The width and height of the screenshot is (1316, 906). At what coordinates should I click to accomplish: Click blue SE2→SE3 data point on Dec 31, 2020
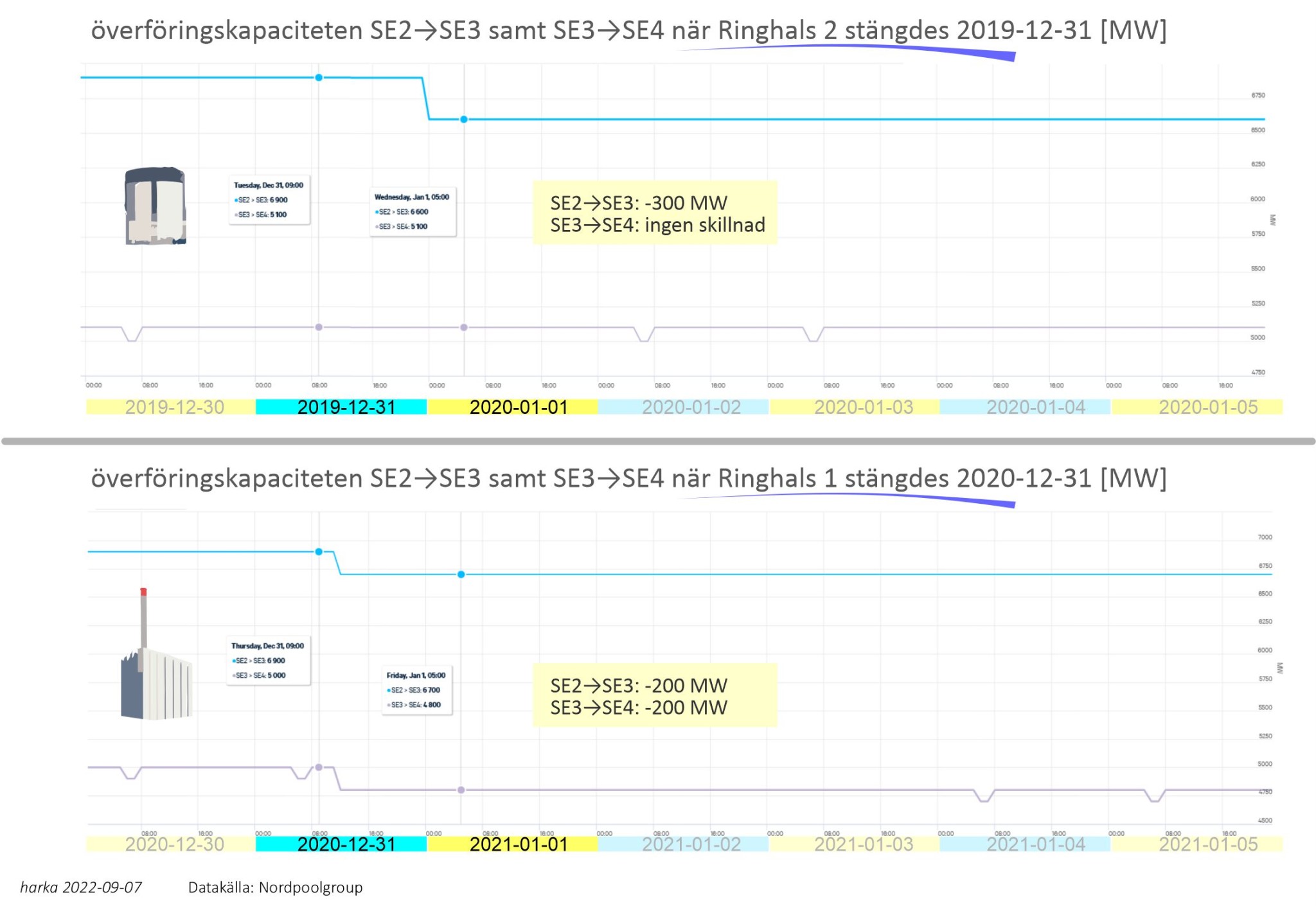(319, 552)
